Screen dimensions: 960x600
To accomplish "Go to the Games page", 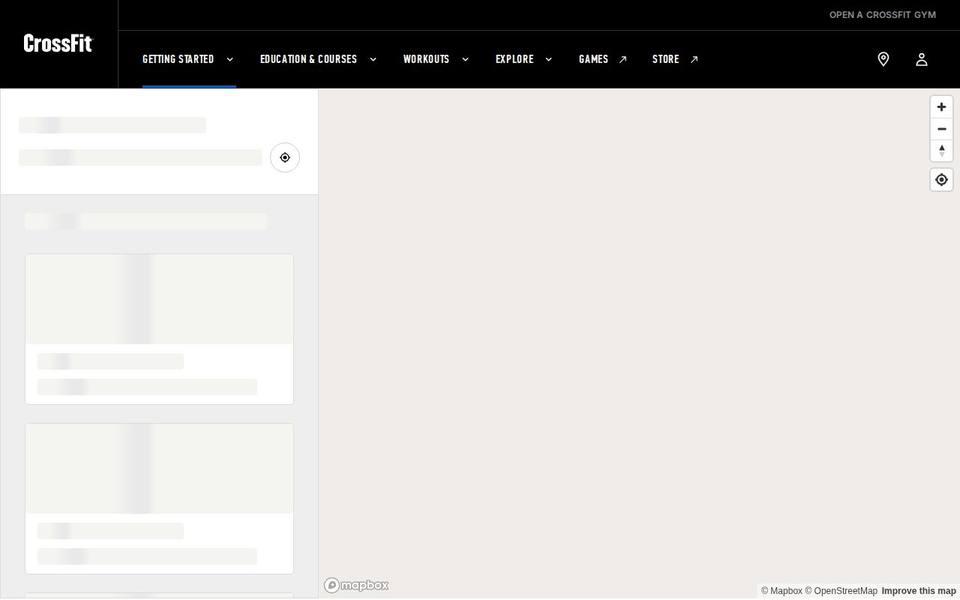I will (x=593, y=59).
